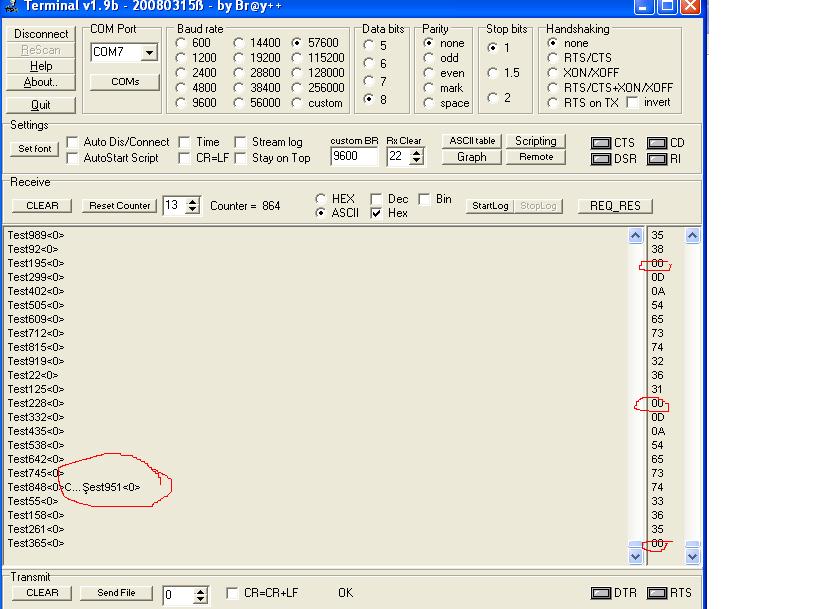Toggle the Bin column checkbox

coord(424,199)
